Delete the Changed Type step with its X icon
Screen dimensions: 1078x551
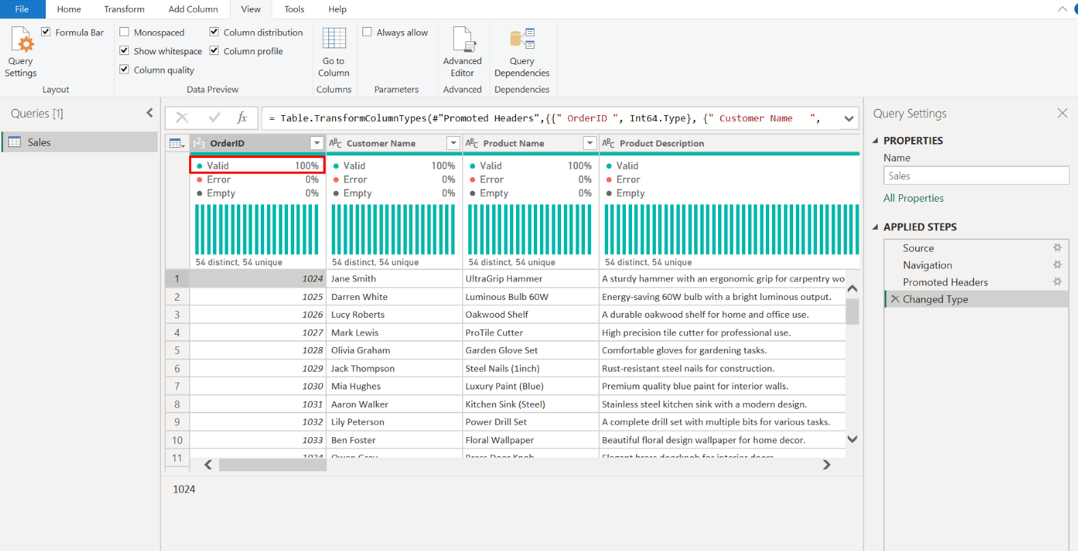tap(895, 299)
